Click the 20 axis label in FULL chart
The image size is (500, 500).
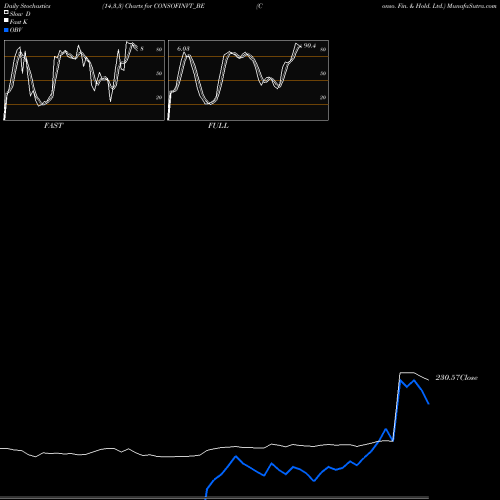click(x=323, y=97)
